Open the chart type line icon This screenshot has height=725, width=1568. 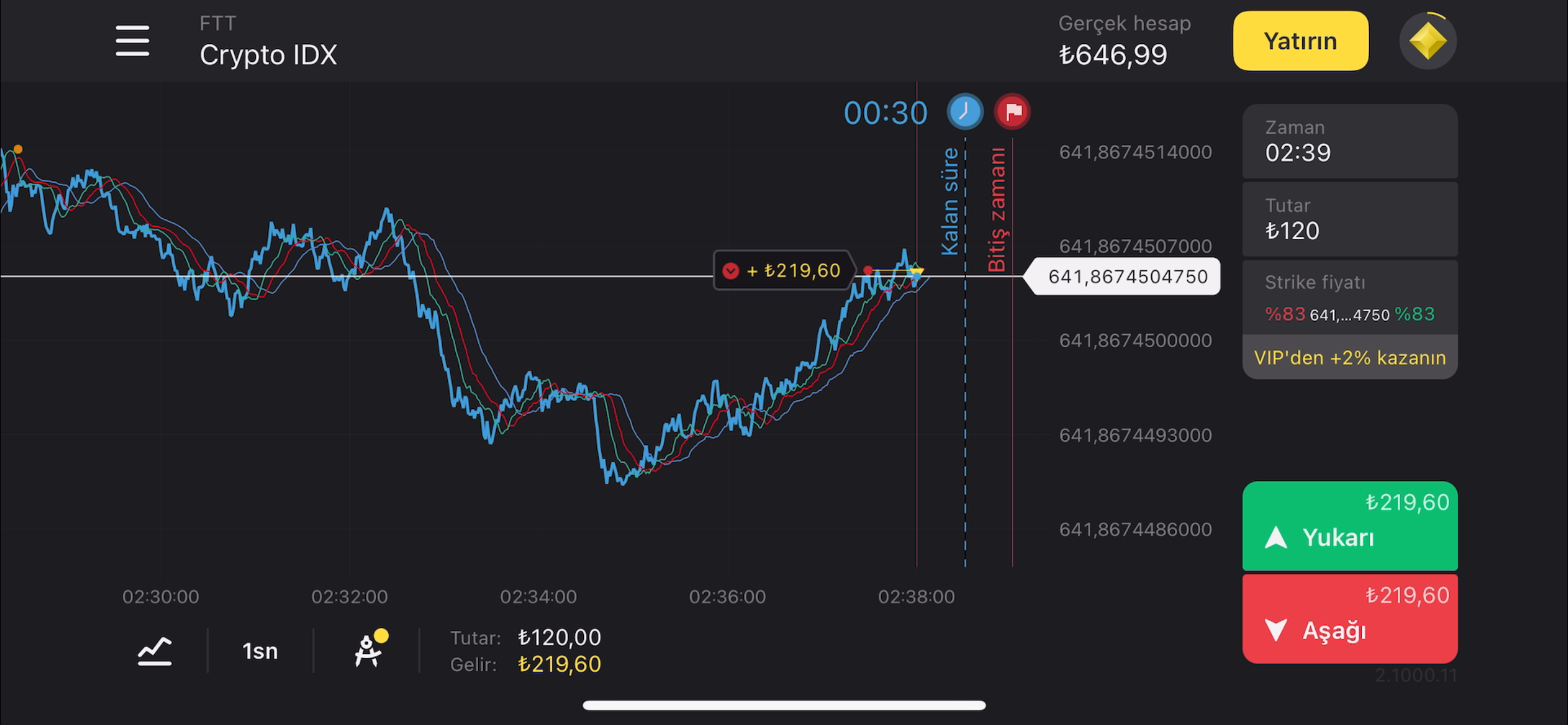click(154, 651)
